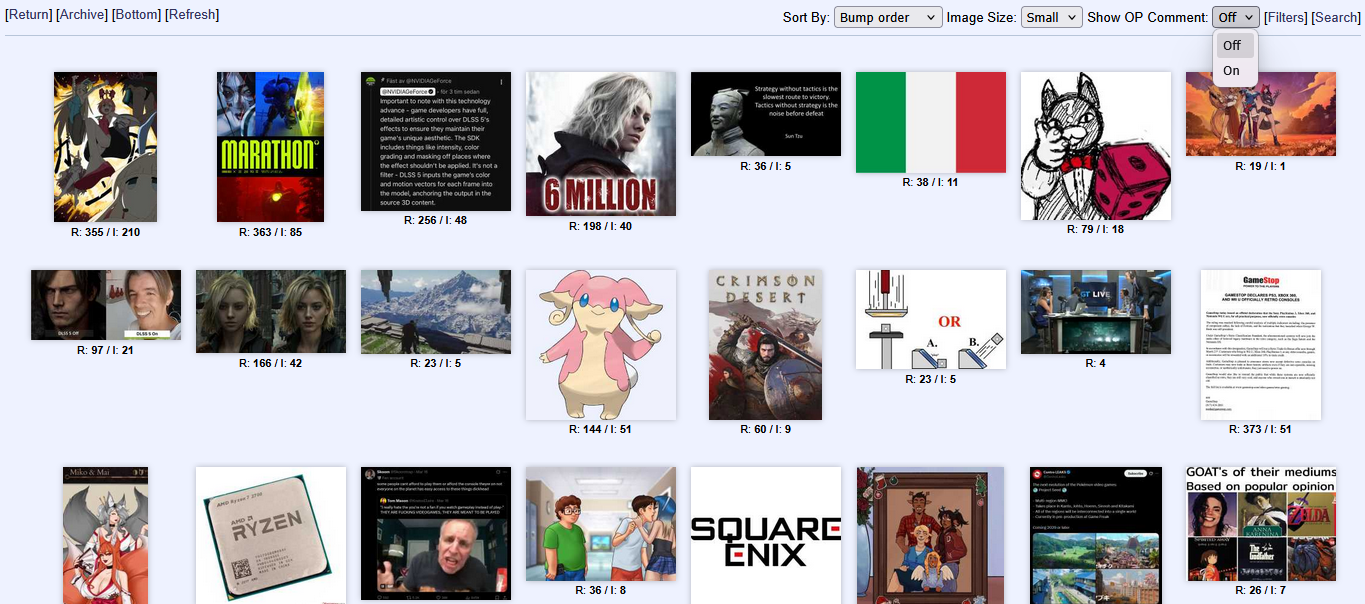This screenshot has width=1365, height=604.
Task: Open the snowy mountain landscape thumbnail
Action: (436, 311)
